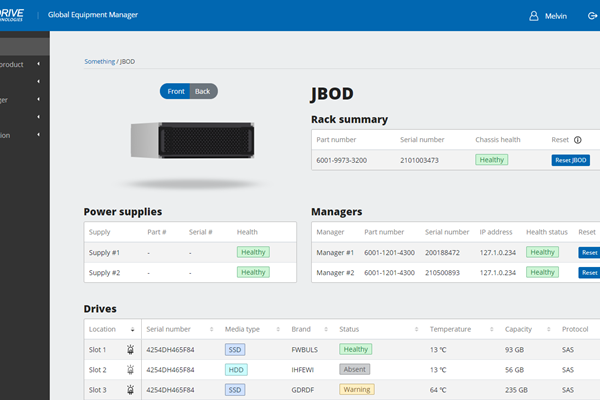Expand the sidebar item ending in 'product'
The height and width of the screenshot is (400, 600).
pos(38,64)
